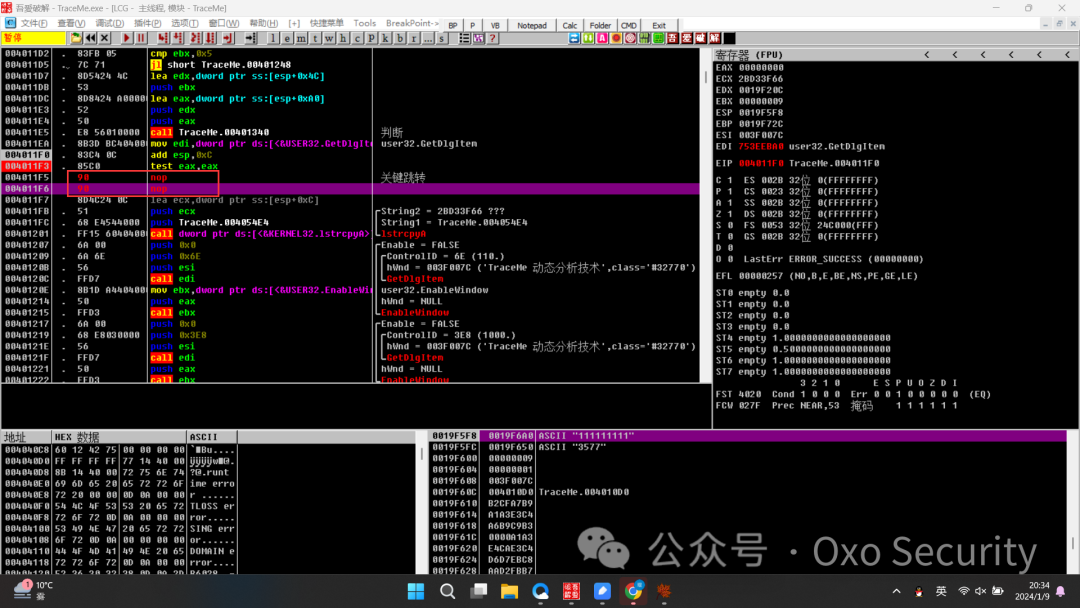Launch Calc from shortcut bar

(570, 25)
